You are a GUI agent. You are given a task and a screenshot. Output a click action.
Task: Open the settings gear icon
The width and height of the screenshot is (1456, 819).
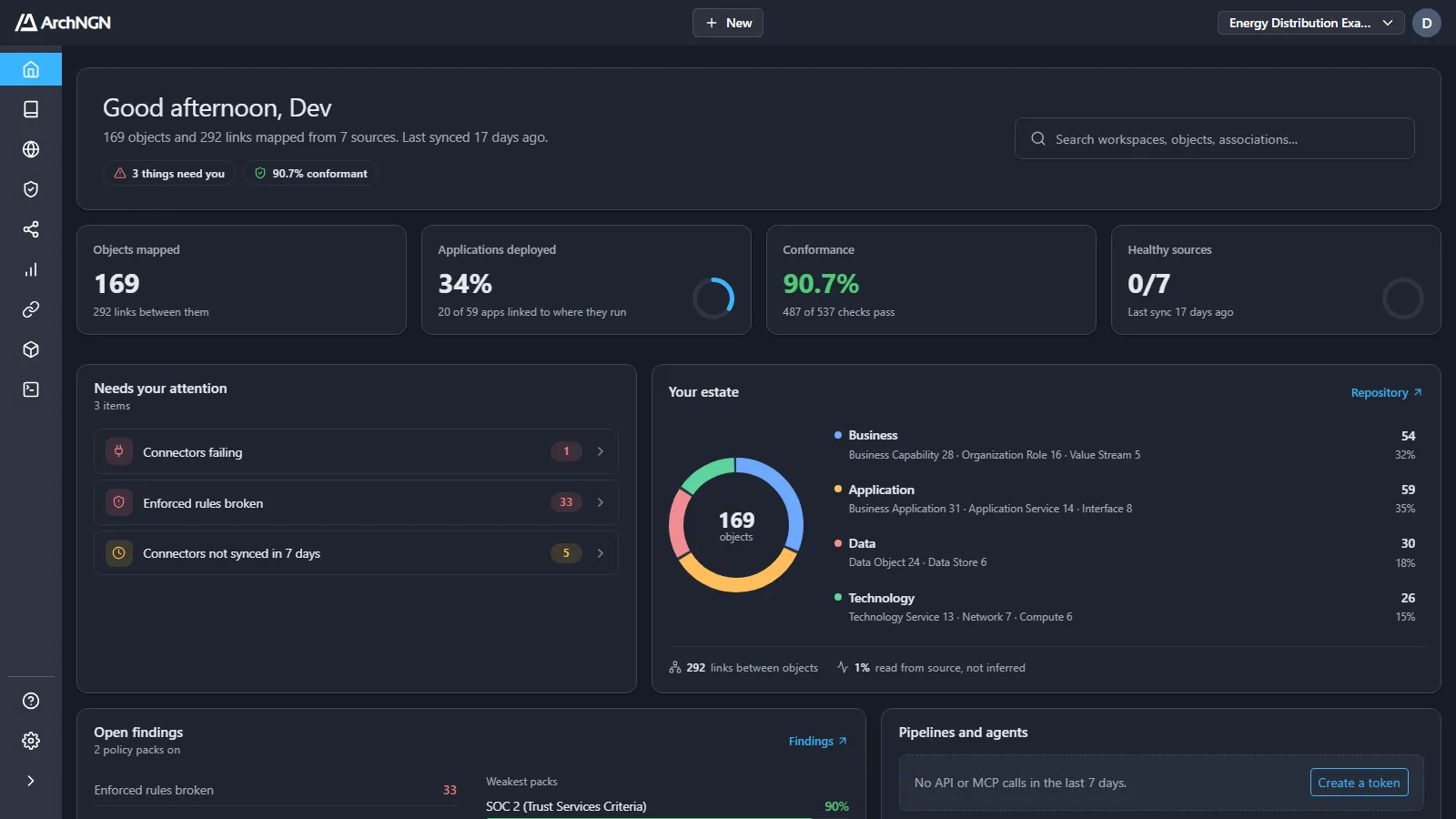(x=31, y=741)
